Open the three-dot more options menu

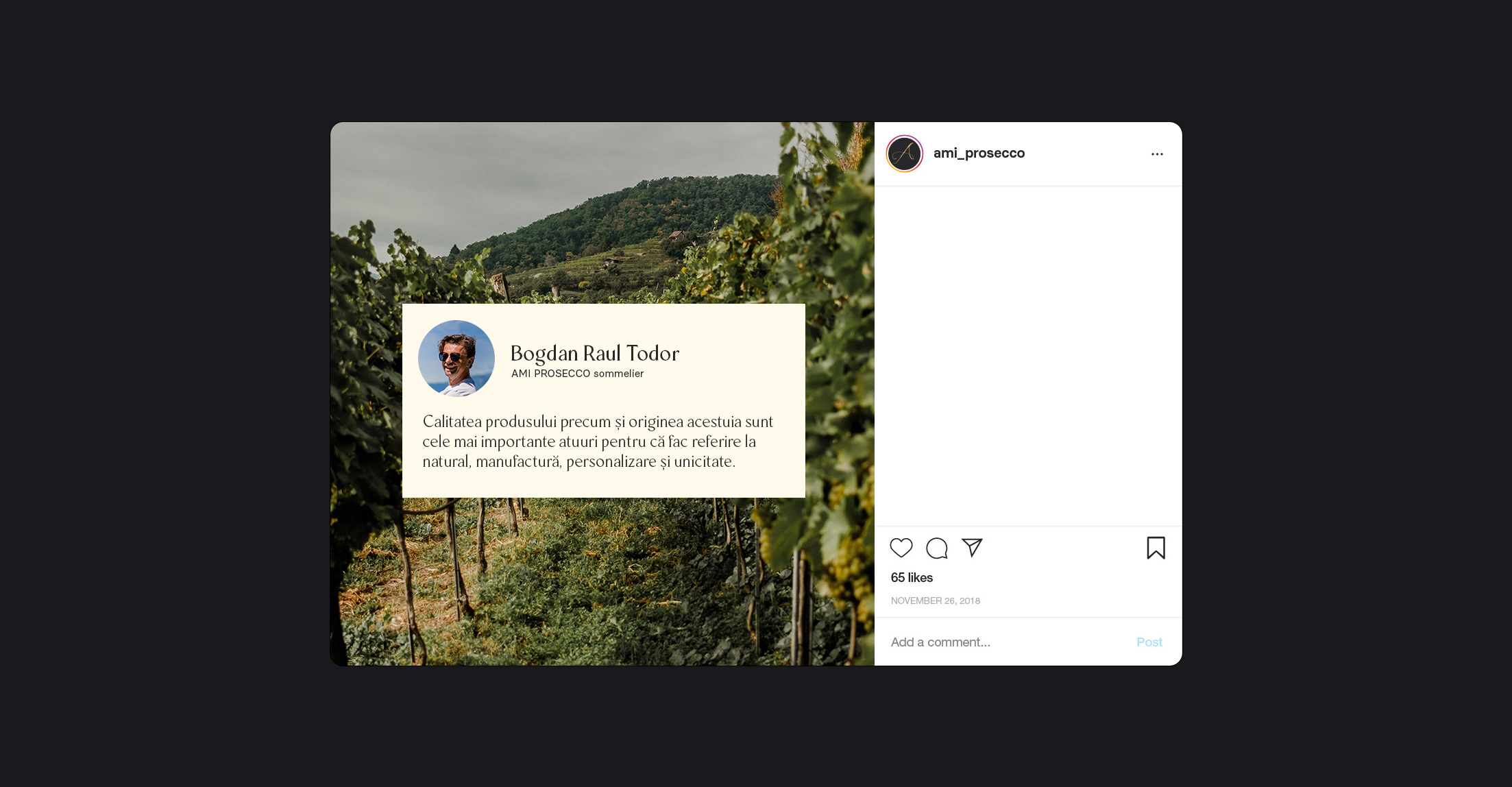[x=1157, y=154]
